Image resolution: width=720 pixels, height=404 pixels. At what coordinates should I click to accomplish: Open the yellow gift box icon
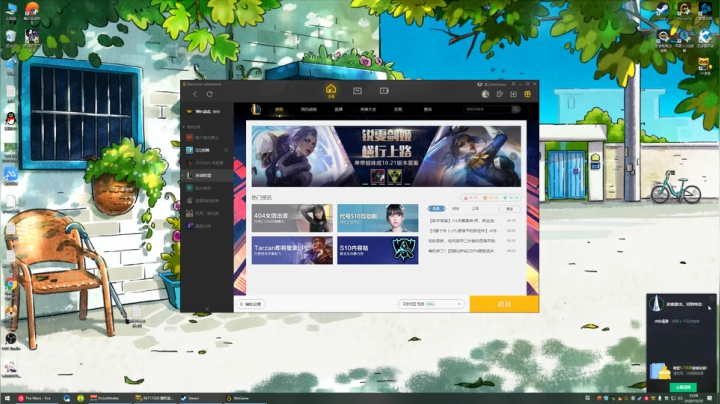pos(527,94)
